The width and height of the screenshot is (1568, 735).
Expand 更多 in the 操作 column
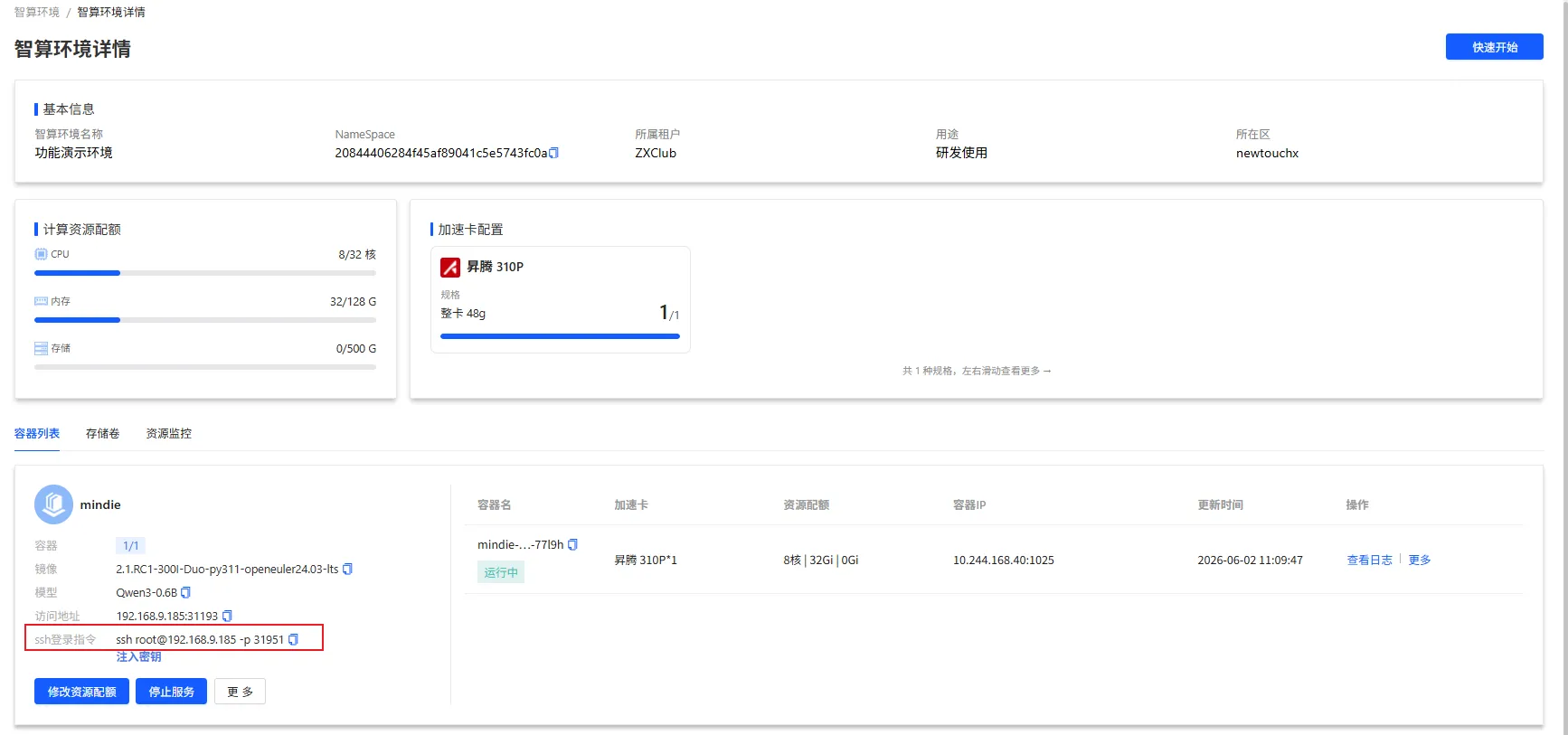[1420, 560]
